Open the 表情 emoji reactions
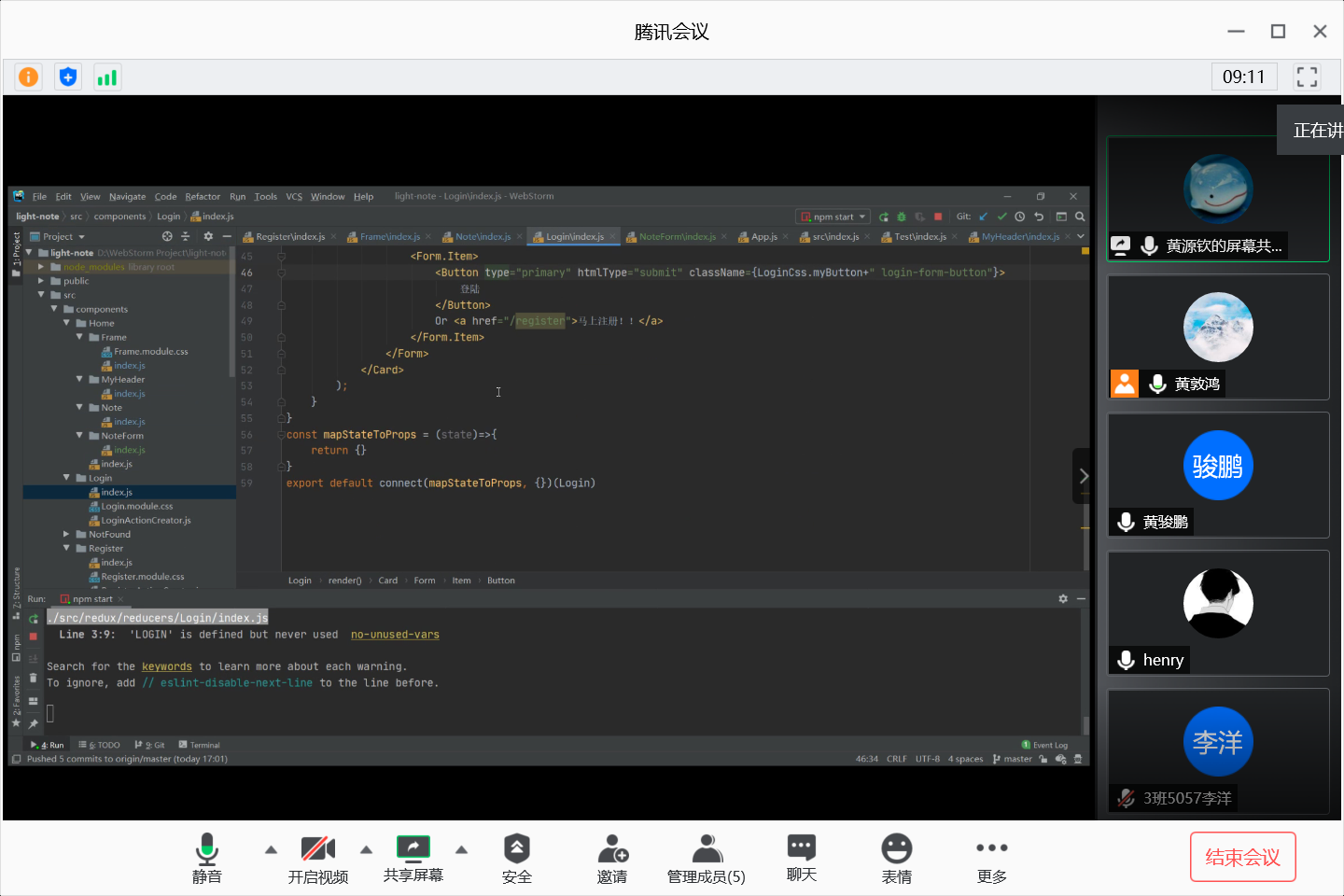The width and height of the screenshot is (1344, 896). 897,858
